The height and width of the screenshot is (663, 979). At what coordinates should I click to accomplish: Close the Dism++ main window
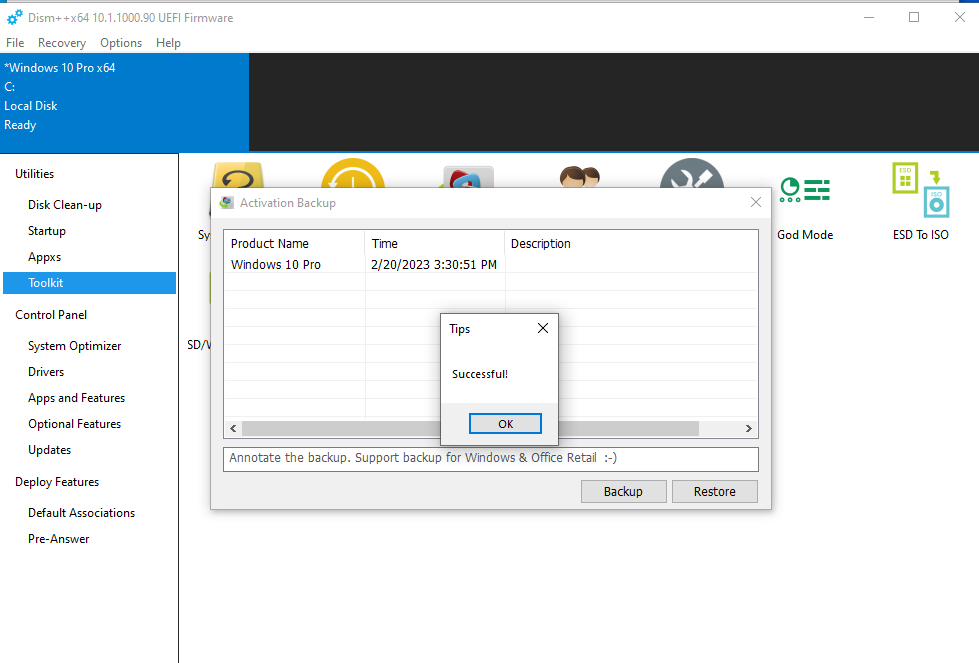tap(960, 17)
